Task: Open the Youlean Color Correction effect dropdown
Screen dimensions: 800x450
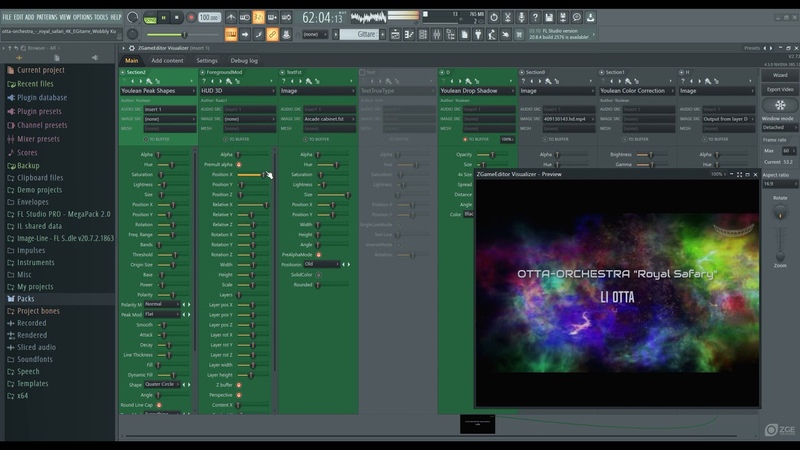Action: 637,91
